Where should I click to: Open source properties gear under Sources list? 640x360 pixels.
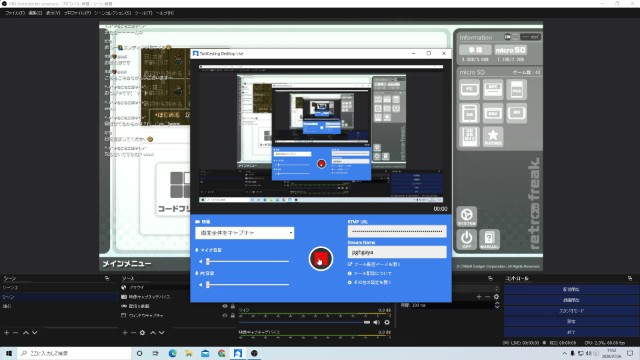click(x=142, y=333)
